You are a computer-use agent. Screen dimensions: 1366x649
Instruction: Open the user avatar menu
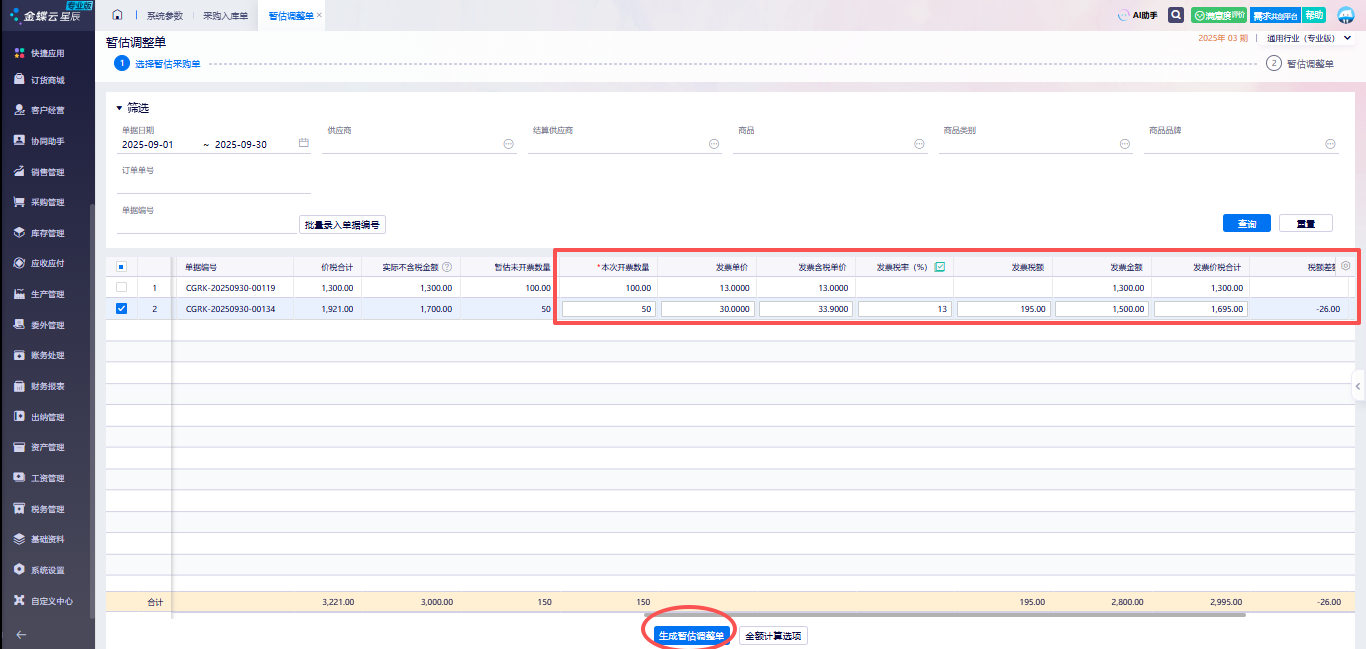point(1345,15)
